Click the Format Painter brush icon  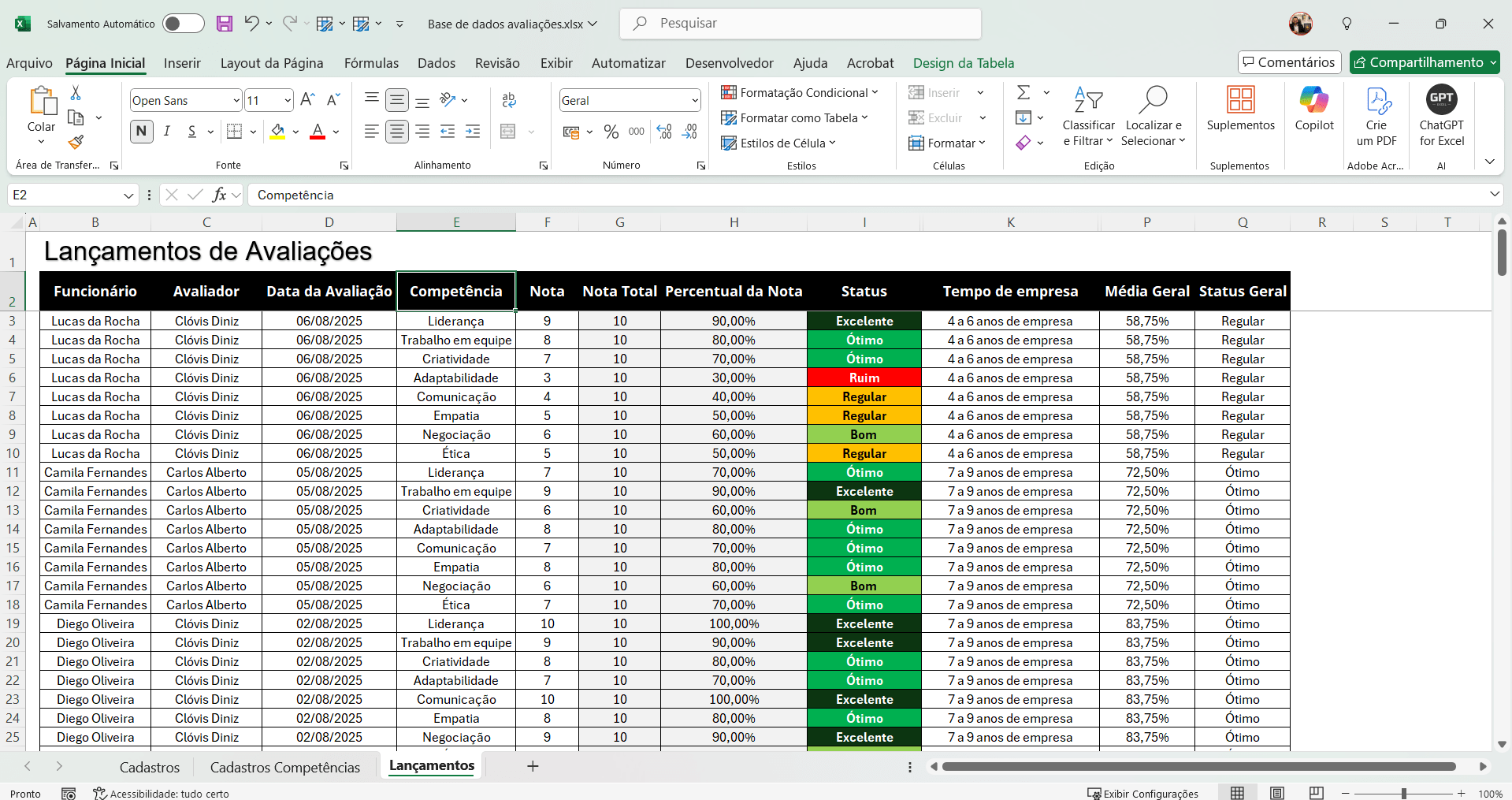(x=76, y=143)
